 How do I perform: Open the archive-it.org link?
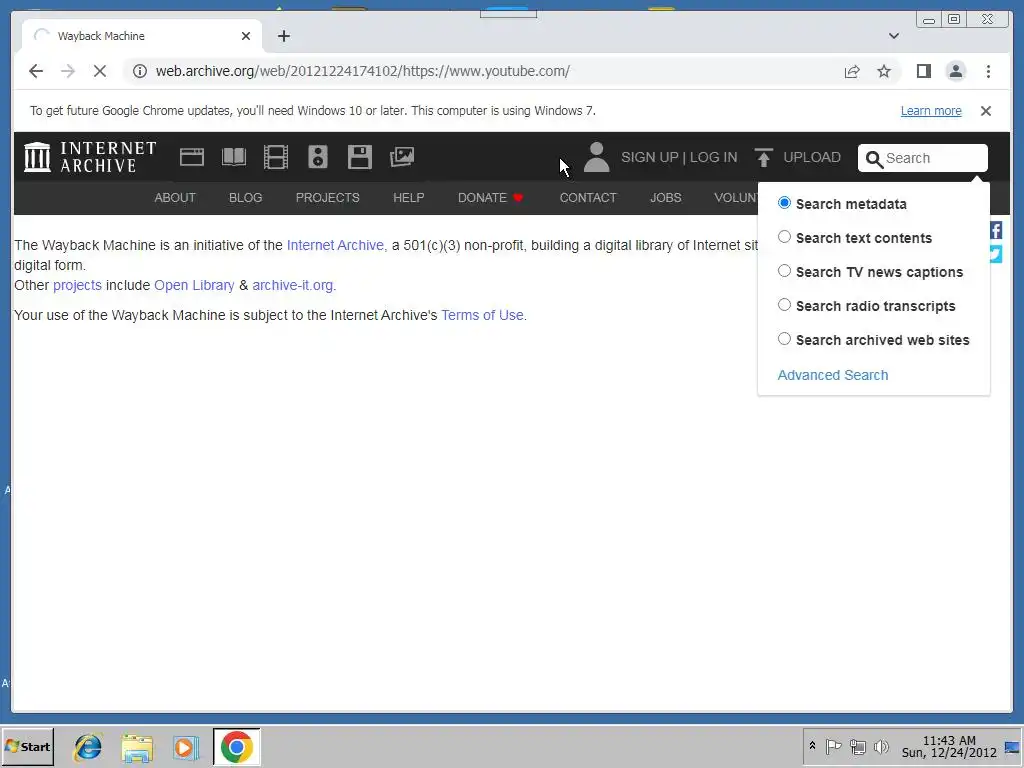pyautogui.click(x=293, y=285)
